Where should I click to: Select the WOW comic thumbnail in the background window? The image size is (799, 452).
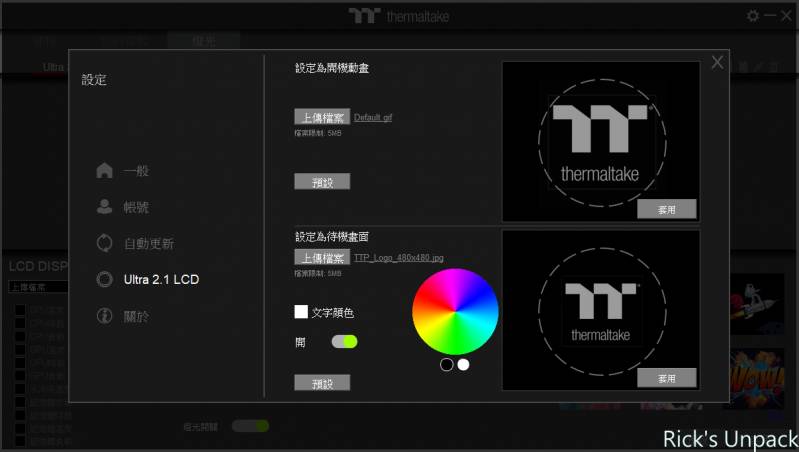[757, 379]
